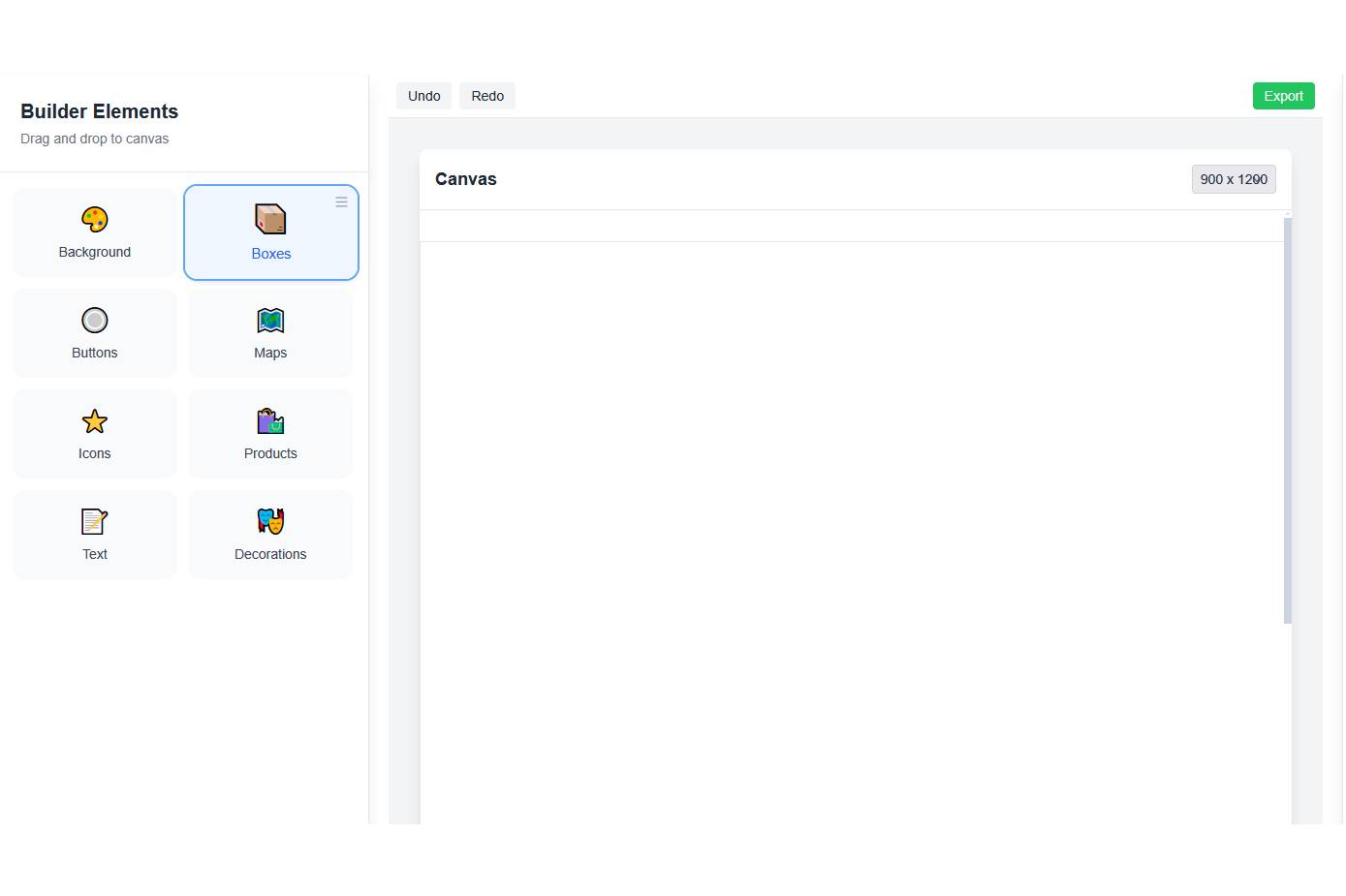Click the Redo button

click(487, 95)
